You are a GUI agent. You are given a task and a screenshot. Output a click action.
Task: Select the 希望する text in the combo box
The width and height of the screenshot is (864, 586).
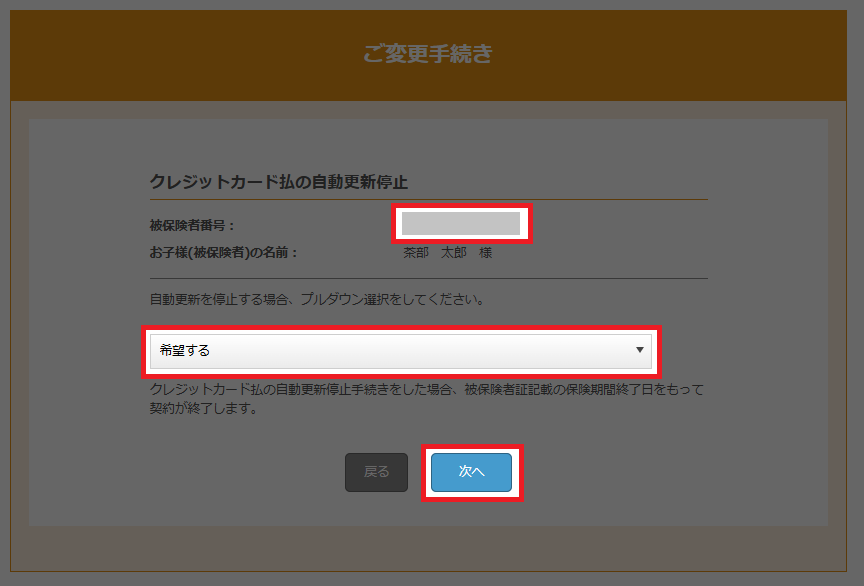(x=185, y=351)
